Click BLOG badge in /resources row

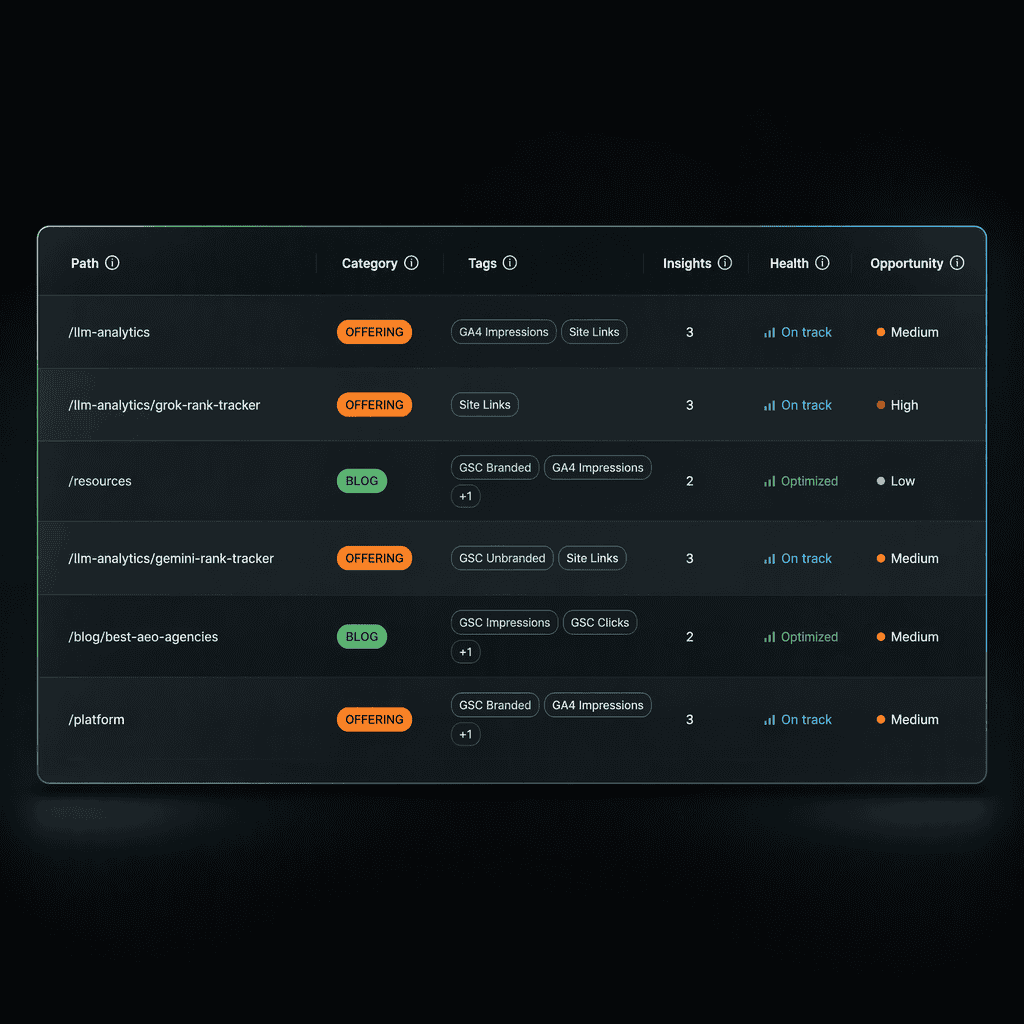362,481
